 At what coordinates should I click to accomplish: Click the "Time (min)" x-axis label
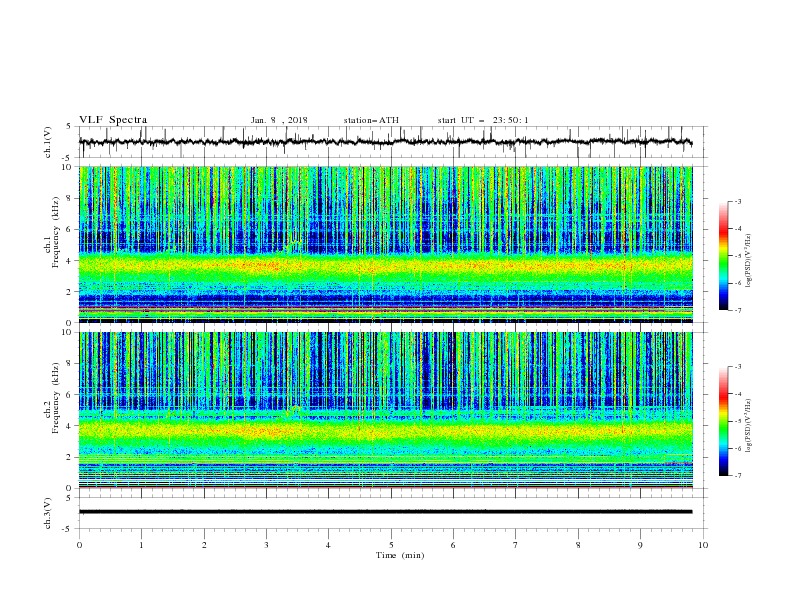click(x=400, y=555)
